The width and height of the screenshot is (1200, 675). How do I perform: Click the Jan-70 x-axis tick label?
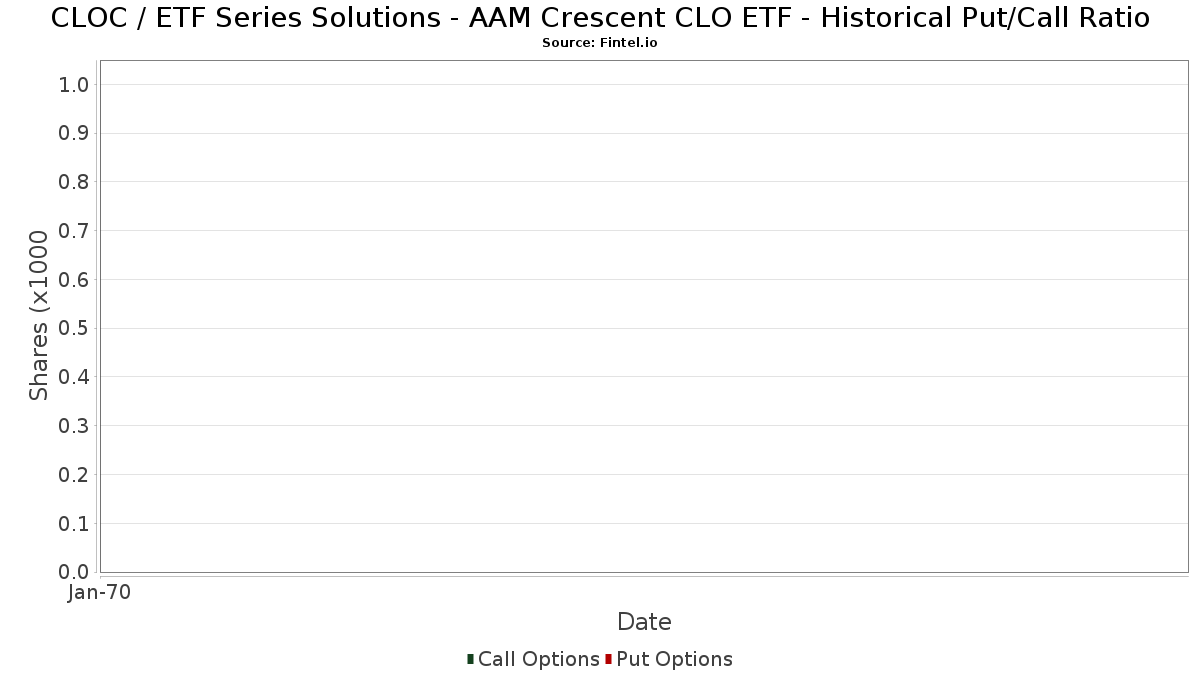pos(100,593)
